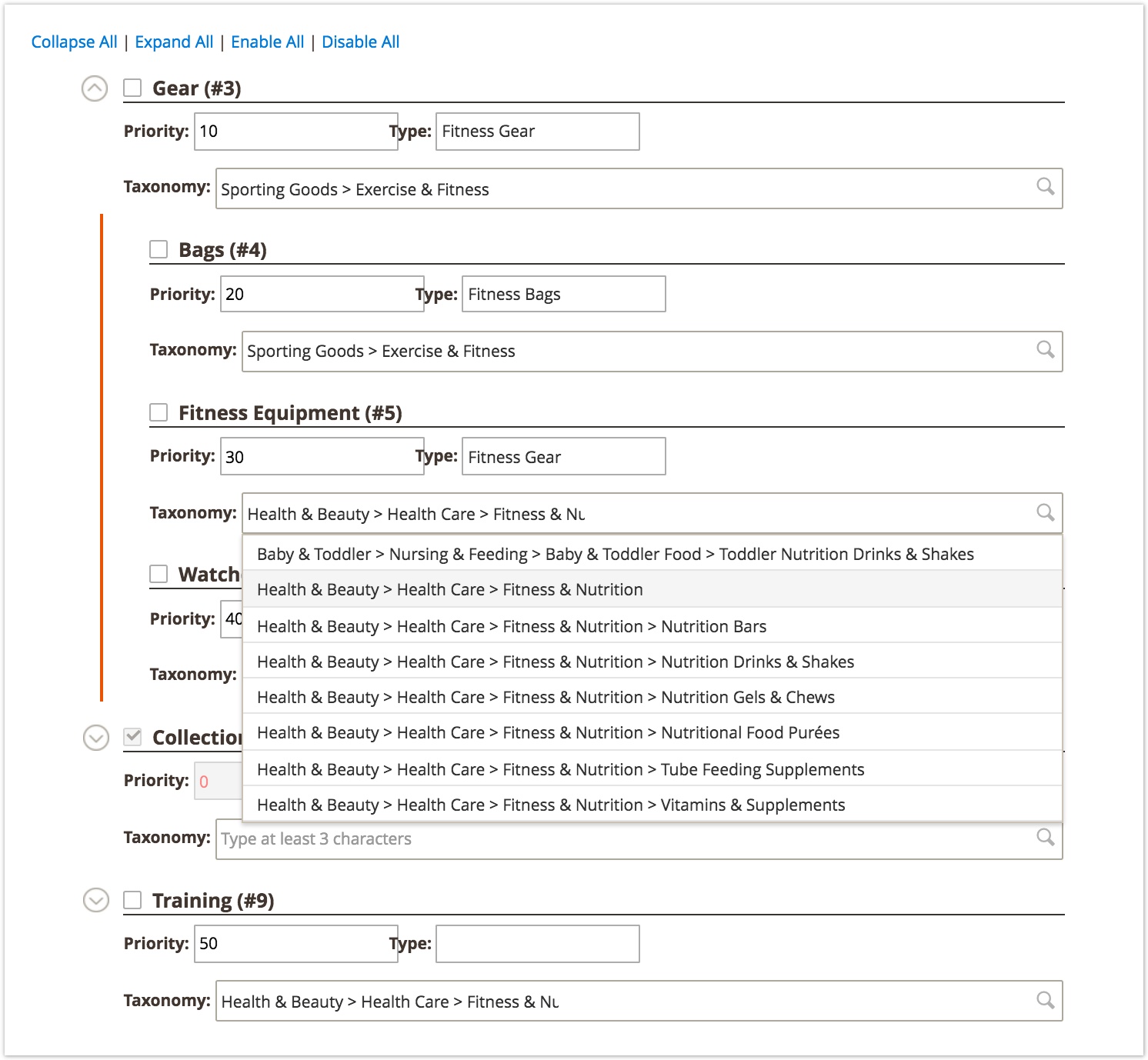The height and width of the screenshot is (1060, 1148).
Task: Click search icon in Fitness Equipment taxonomy field
Action: tap(1045, 512)
